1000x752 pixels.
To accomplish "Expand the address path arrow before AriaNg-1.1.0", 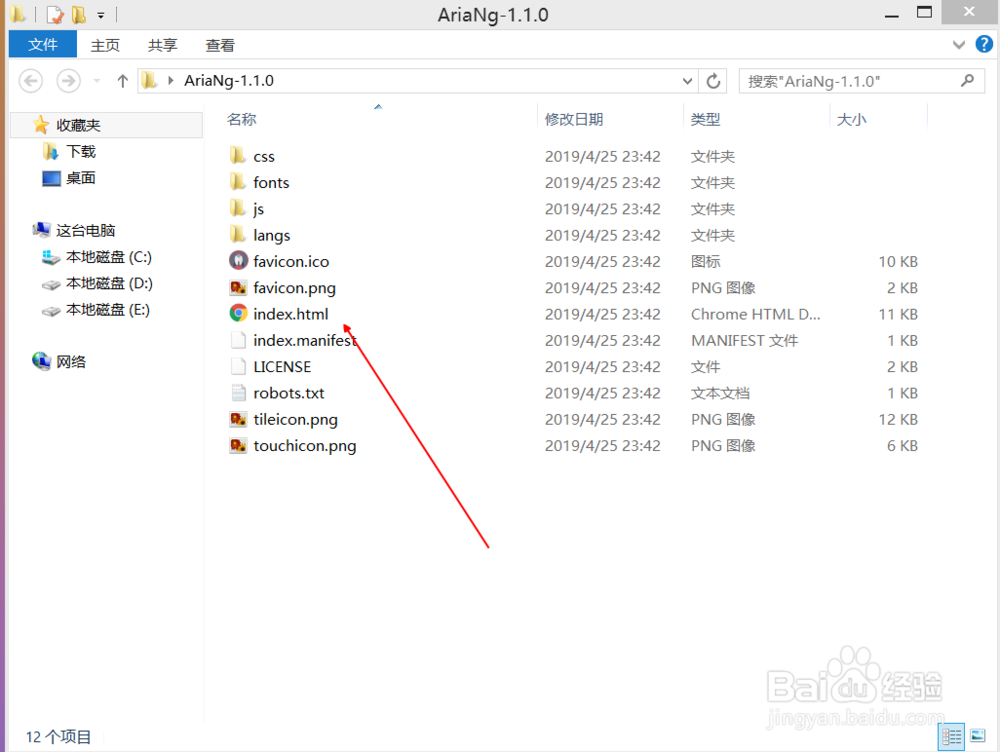I will click(x=170, y=80).
